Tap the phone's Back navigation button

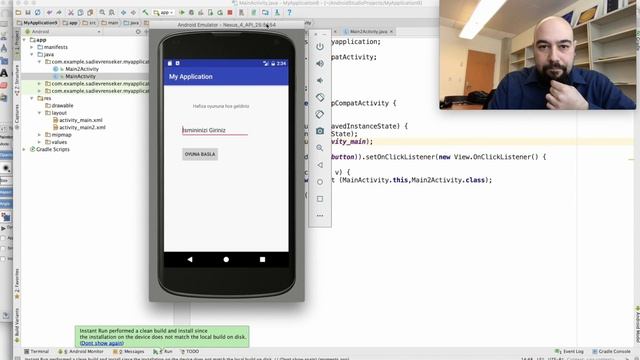(190, 259)
